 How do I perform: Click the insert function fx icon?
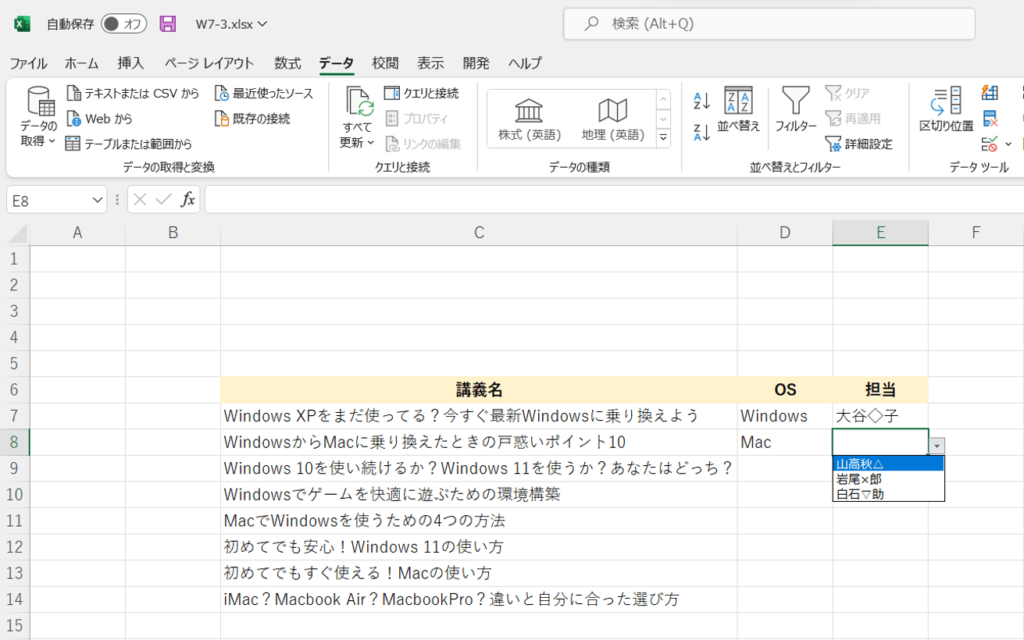tap(188, 199)
